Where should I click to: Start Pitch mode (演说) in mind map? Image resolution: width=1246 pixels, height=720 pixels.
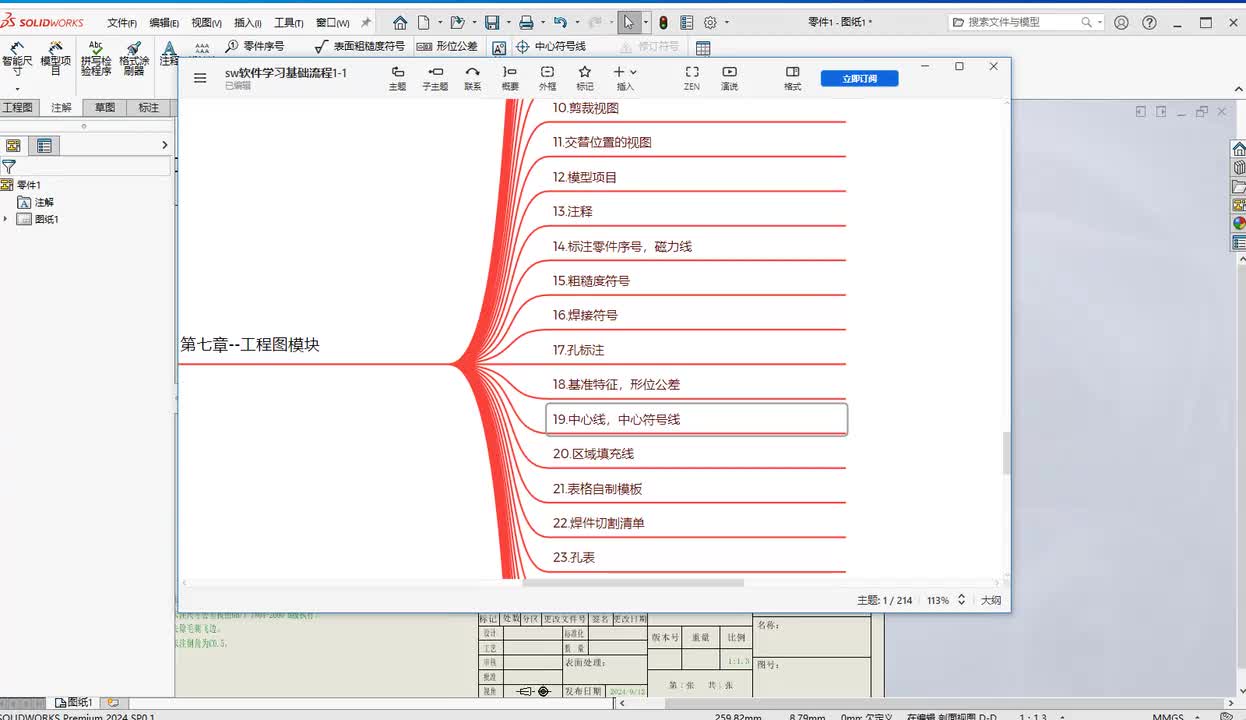[729, 78]
